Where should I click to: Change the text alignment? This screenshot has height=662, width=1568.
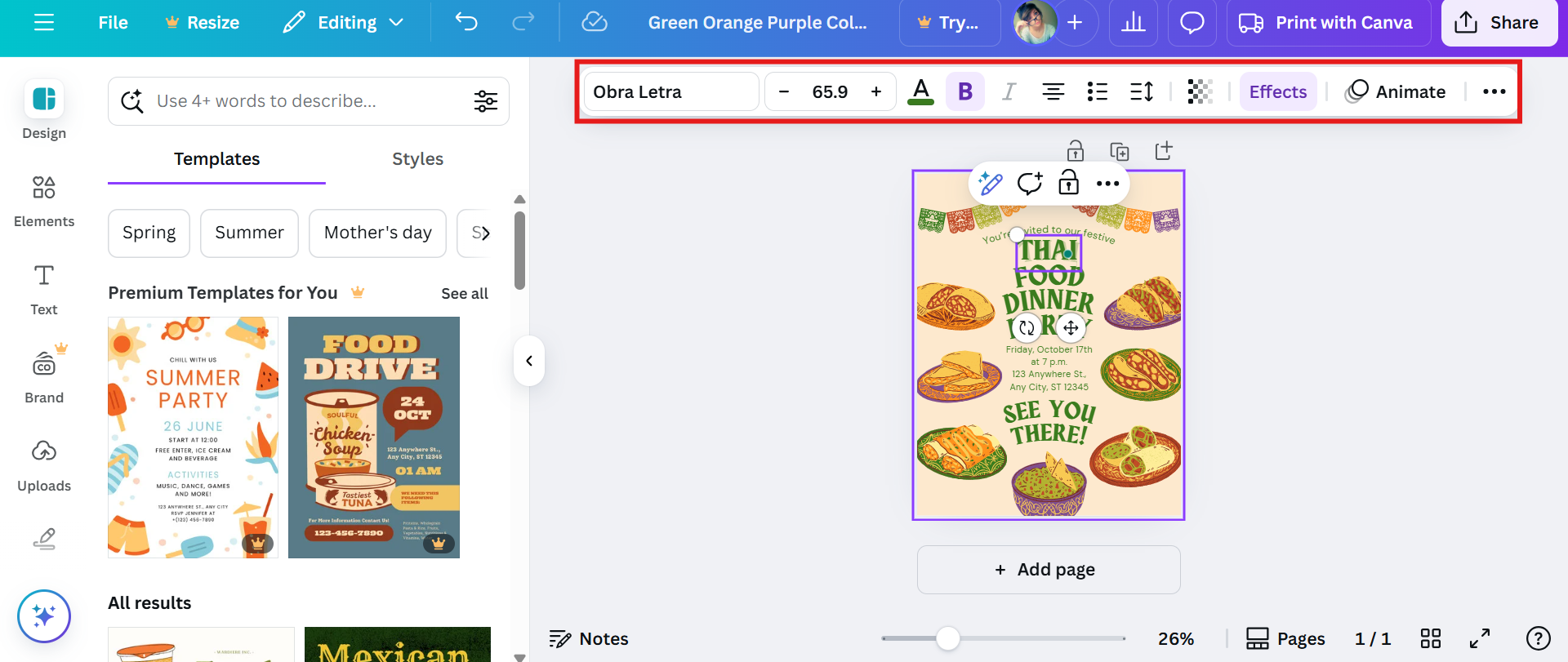1053,91
